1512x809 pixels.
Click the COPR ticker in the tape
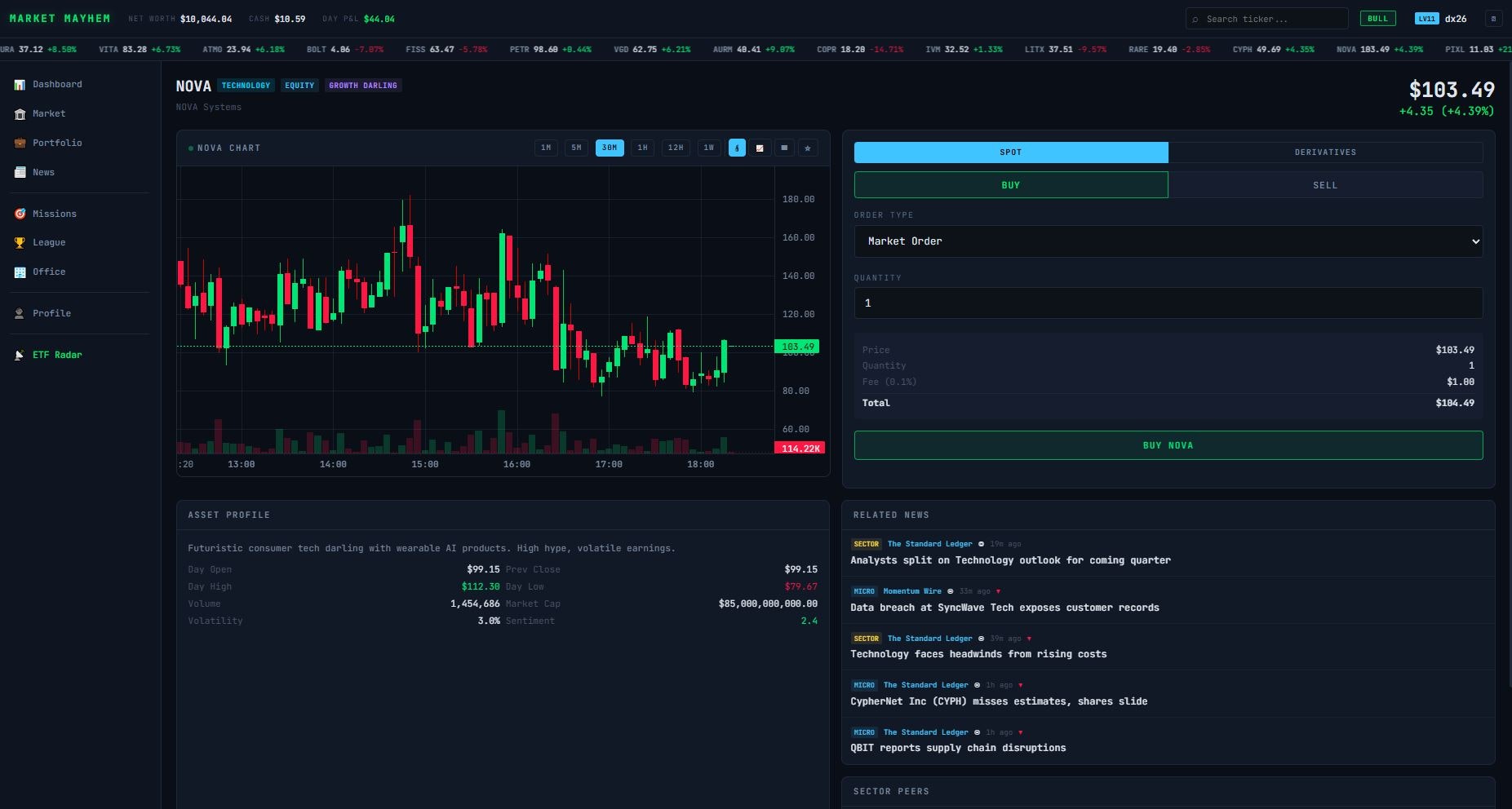[x=860, y=50]
